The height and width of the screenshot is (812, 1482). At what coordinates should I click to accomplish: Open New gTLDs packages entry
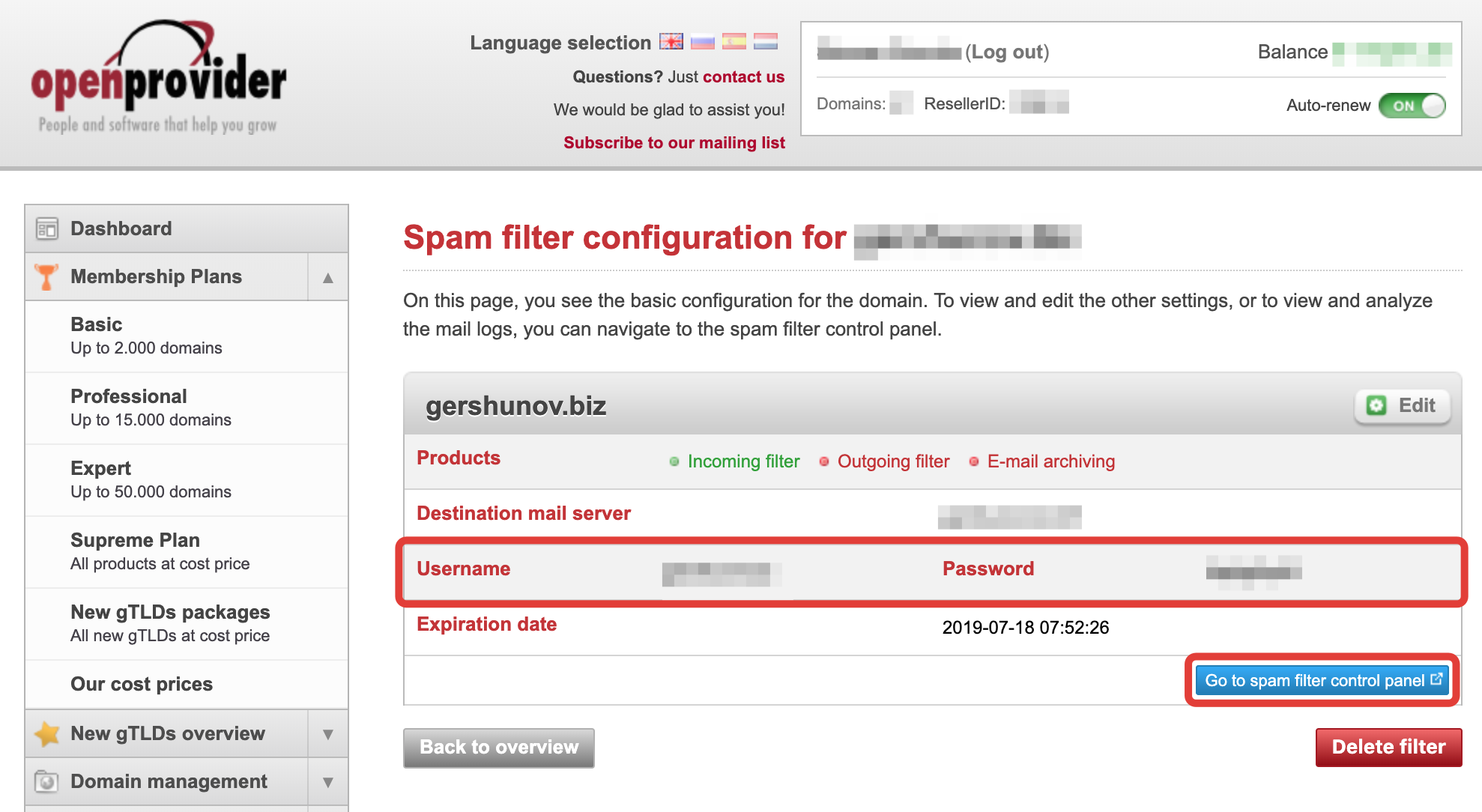(x=187, y=624)
